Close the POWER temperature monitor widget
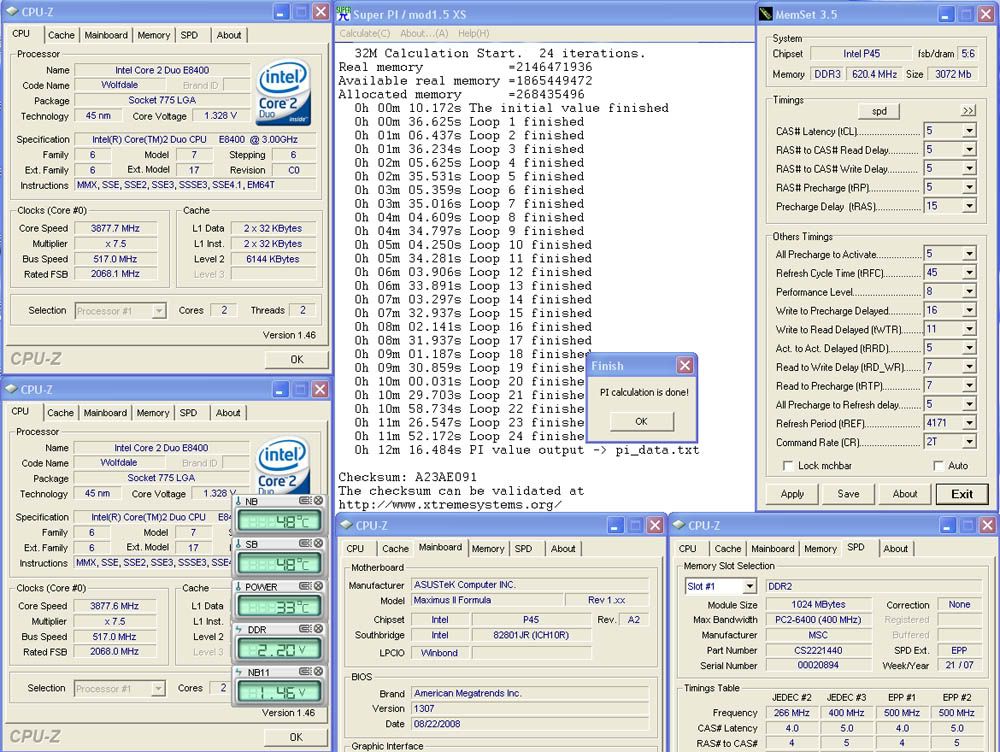Viewport: 1000px width, 752px height. [x=318, y=586]
